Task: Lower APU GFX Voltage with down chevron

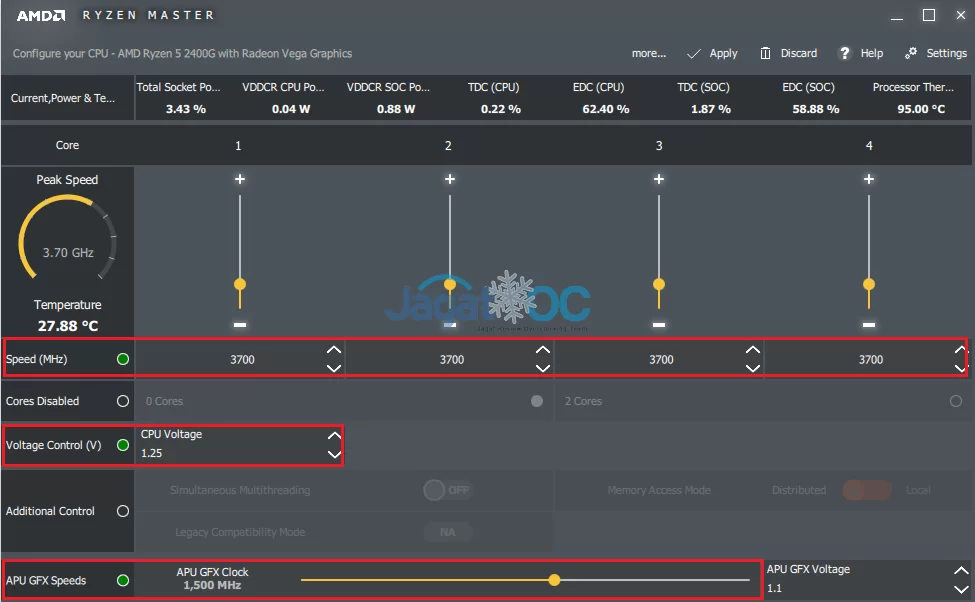Action: (961, 590)
